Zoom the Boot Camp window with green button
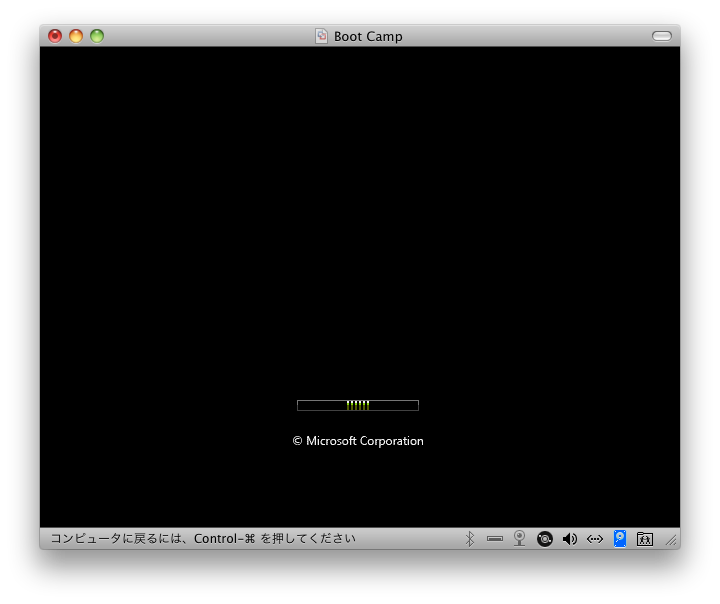 pyautogui.click(x=97, y=36)
